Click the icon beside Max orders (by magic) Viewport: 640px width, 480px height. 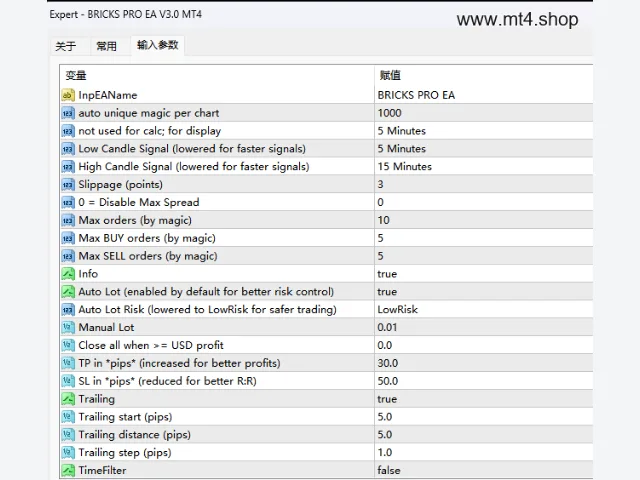[68, 220]
